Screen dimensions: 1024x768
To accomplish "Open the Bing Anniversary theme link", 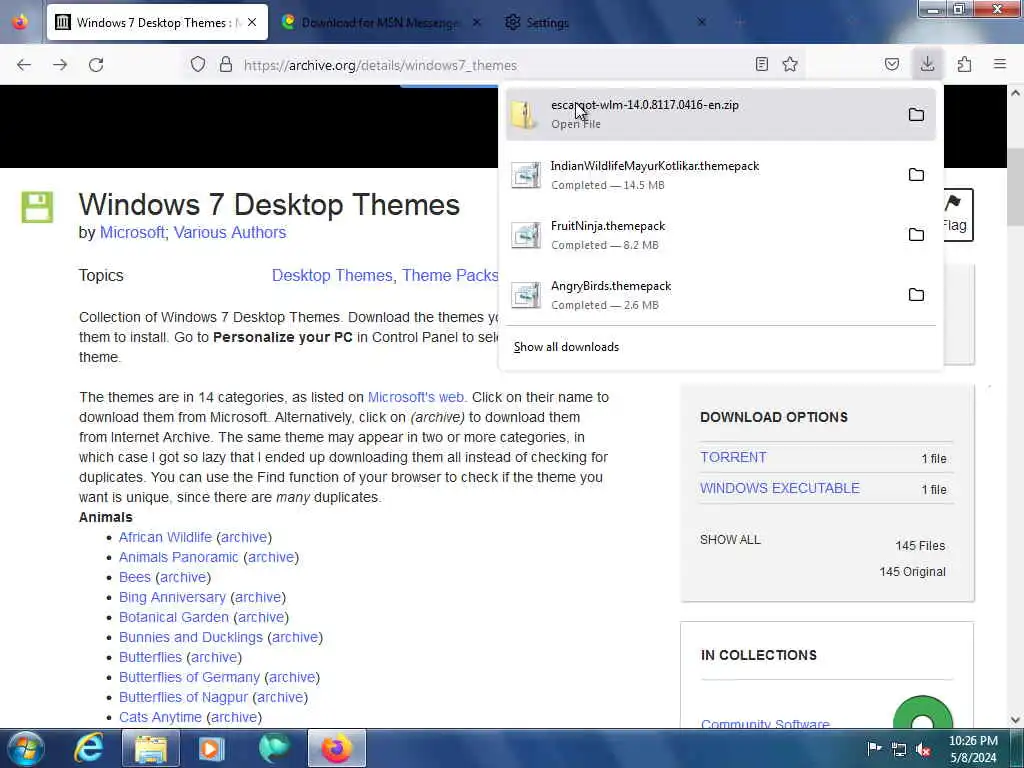I will tap(172, 597).
